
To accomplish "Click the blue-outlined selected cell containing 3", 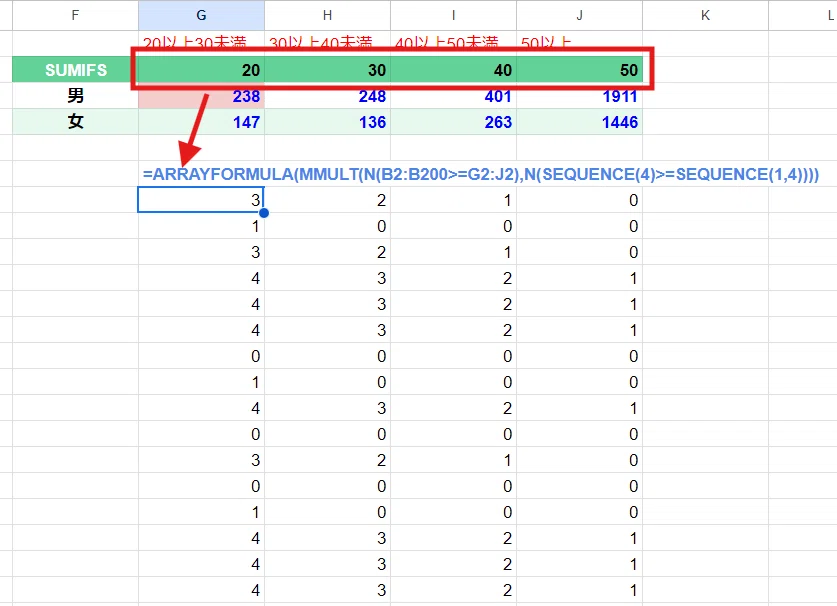I will 201,200.
